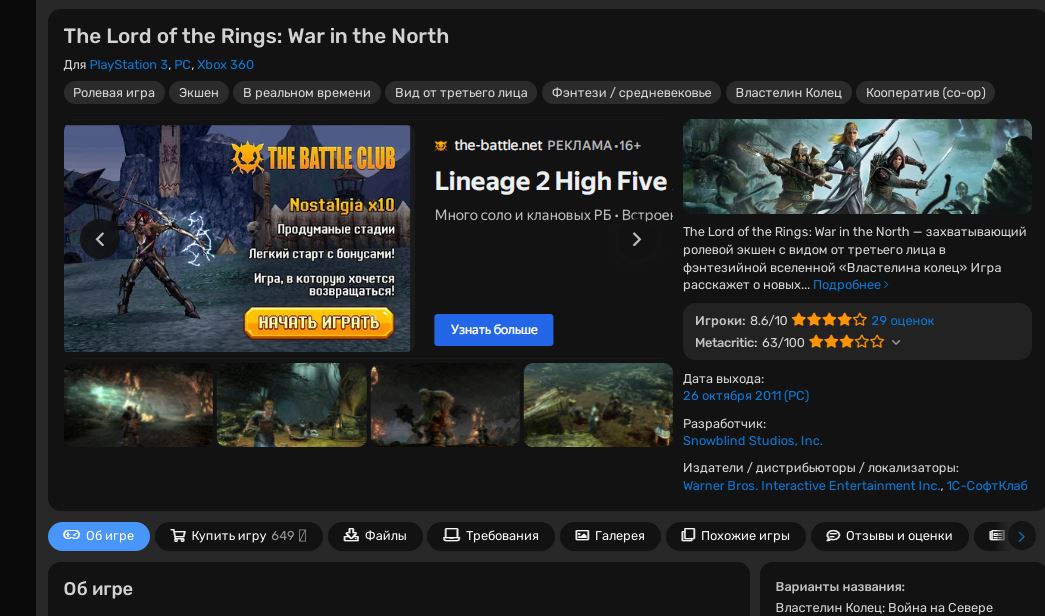Open the Требования tab
The width and height of the screenshot is (1045, 616).
click(491, 536)
